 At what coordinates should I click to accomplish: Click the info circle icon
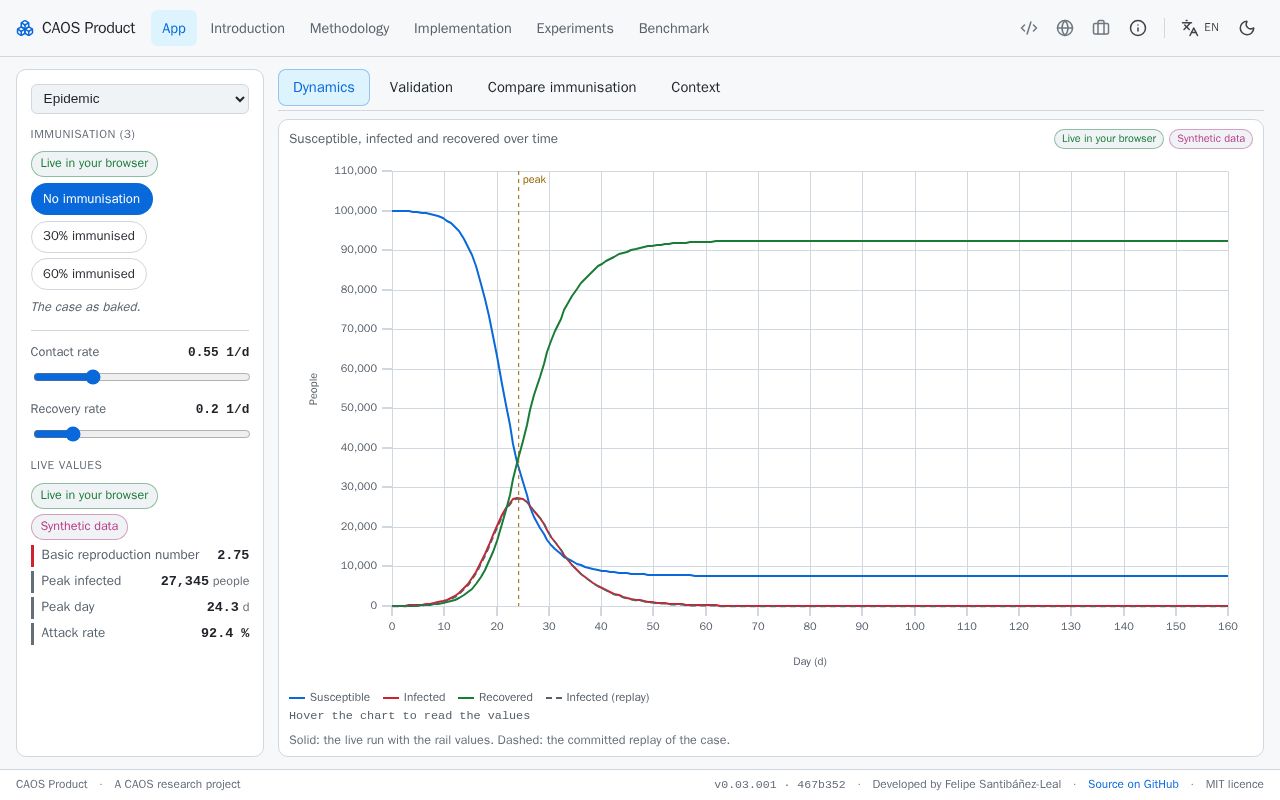(1138, 28)
